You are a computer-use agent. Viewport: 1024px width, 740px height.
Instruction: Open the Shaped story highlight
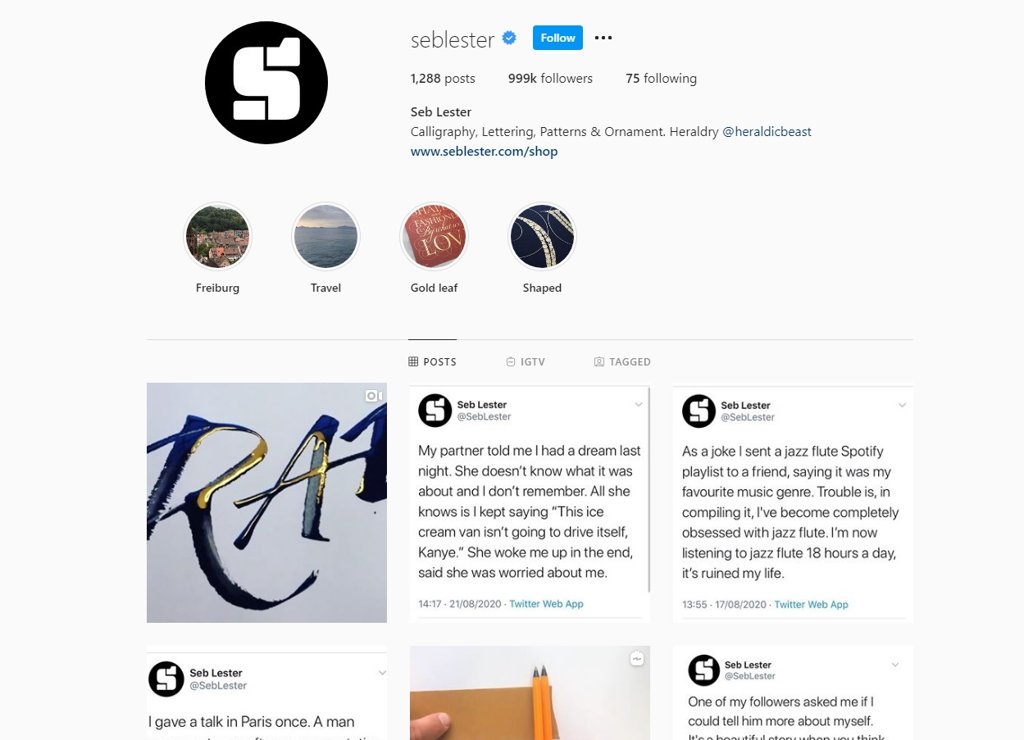542,236
